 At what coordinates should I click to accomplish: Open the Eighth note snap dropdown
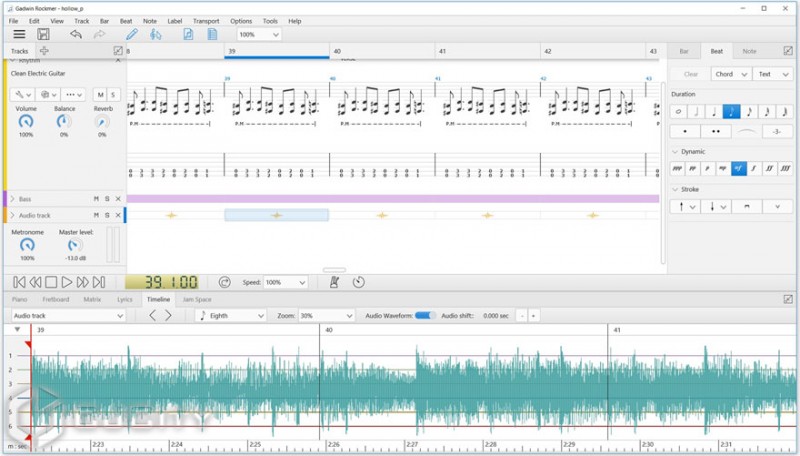[x=232, y=315]
